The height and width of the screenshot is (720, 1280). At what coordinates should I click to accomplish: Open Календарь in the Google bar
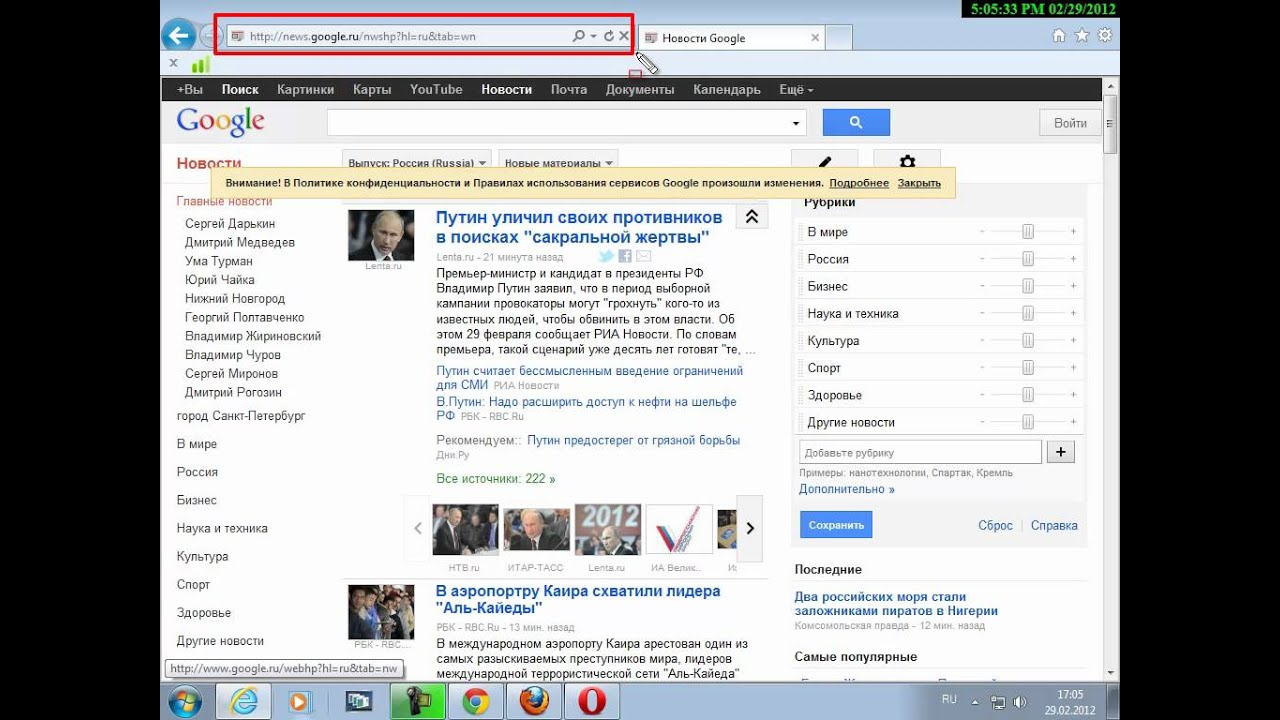point(727,89)
